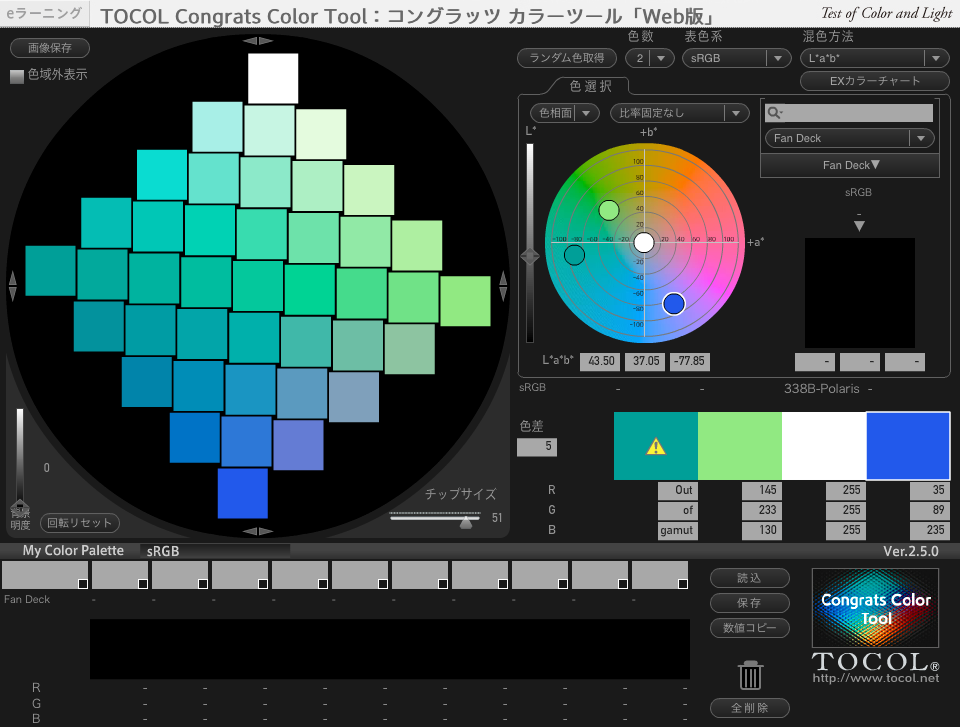Switch to the eラーニング tab
This screenshot has height=727, width=960.
pyautogui.click(x=43, y=14)
